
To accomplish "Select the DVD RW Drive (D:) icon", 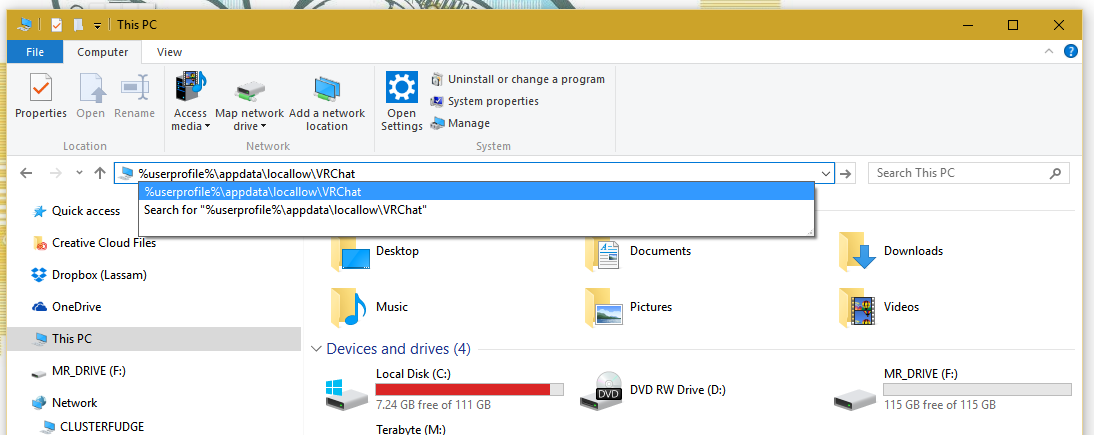I will (601, 390).
